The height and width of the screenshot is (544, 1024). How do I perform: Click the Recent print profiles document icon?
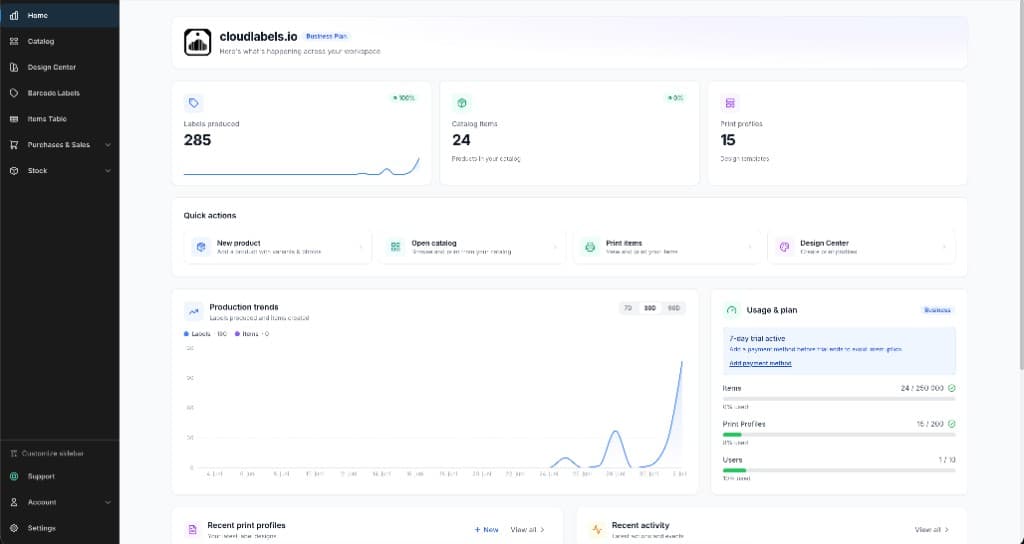[192, 530]
